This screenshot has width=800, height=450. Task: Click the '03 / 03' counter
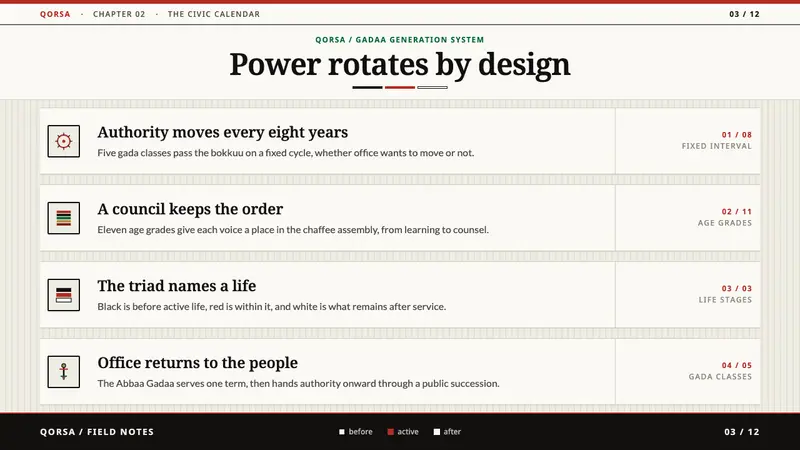coord(737,289)
